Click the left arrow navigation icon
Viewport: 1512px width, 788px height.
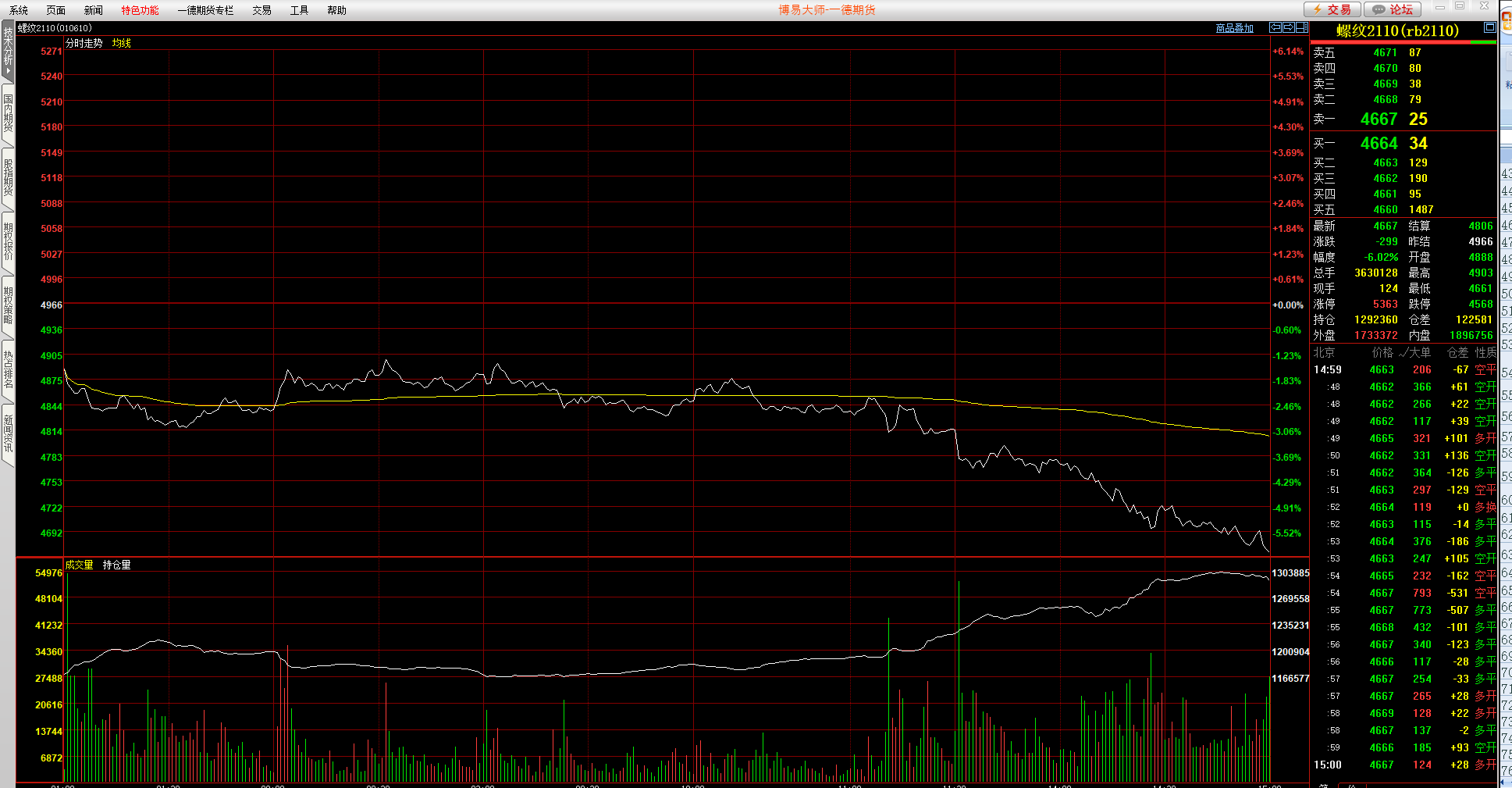coord(1275,27)
